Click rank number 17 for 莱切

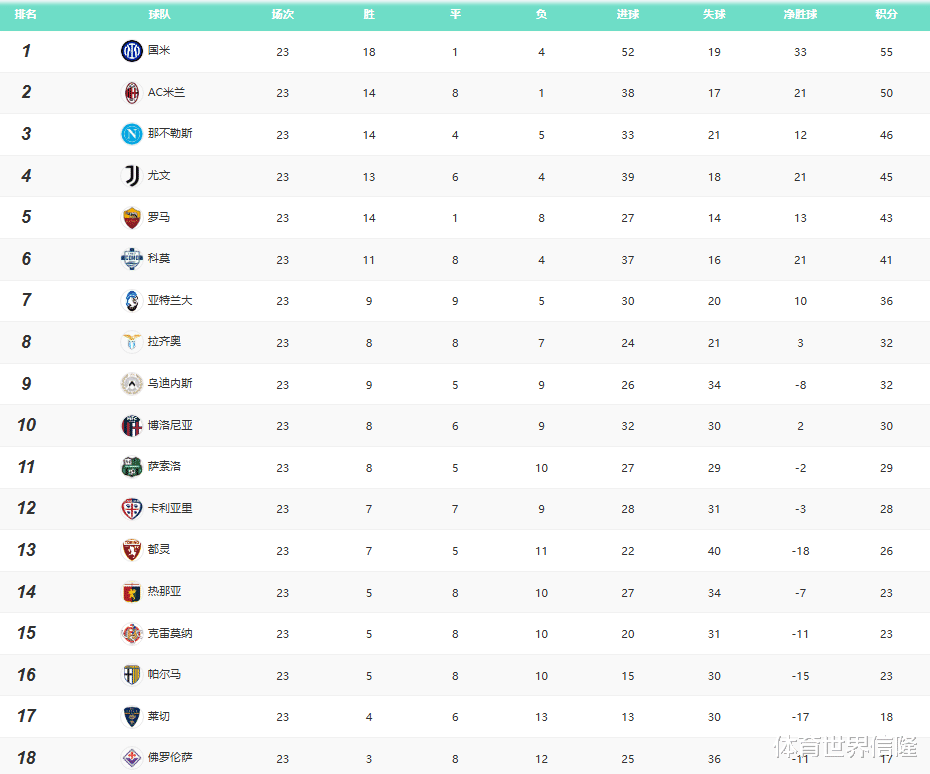27,716
